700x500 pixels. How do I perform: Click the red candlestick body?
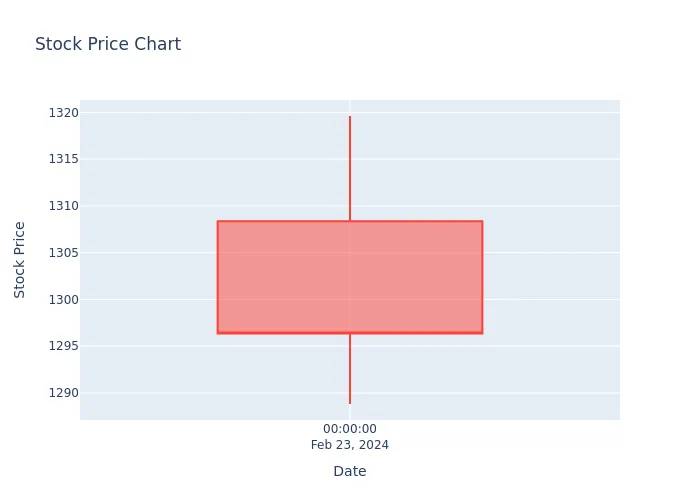[350, 277]
